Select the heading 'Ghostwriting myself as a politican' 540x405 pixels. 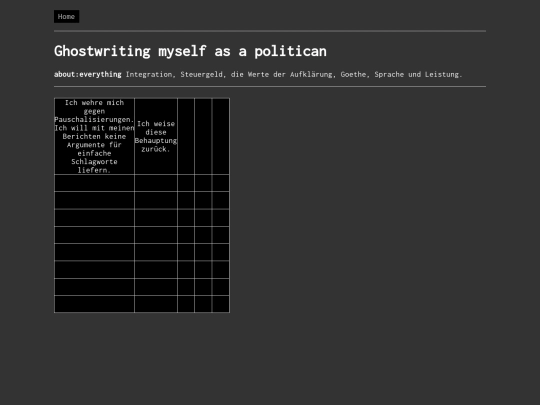(x=190, y=51)
